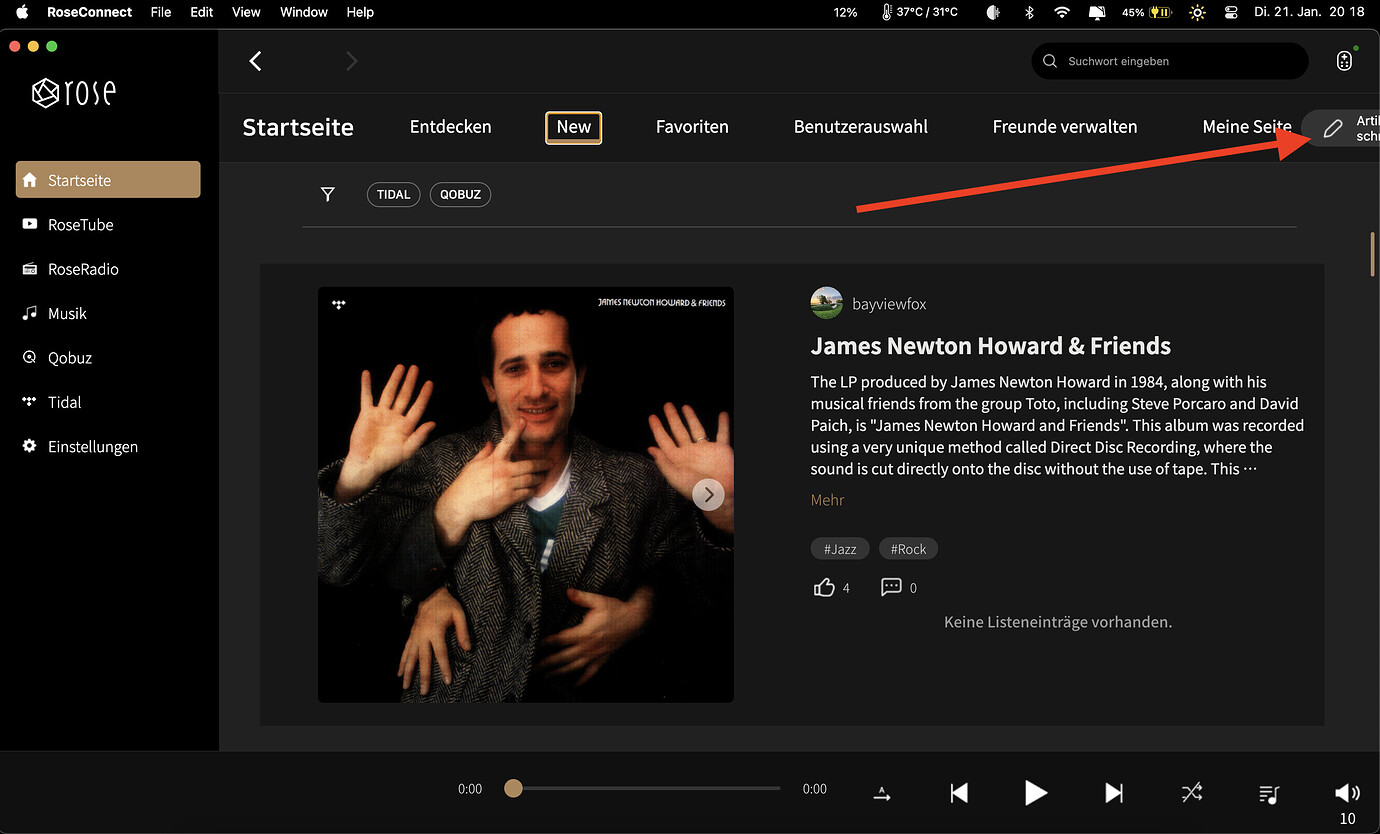Click bayviewfox profile avatar

click(827, 303)
